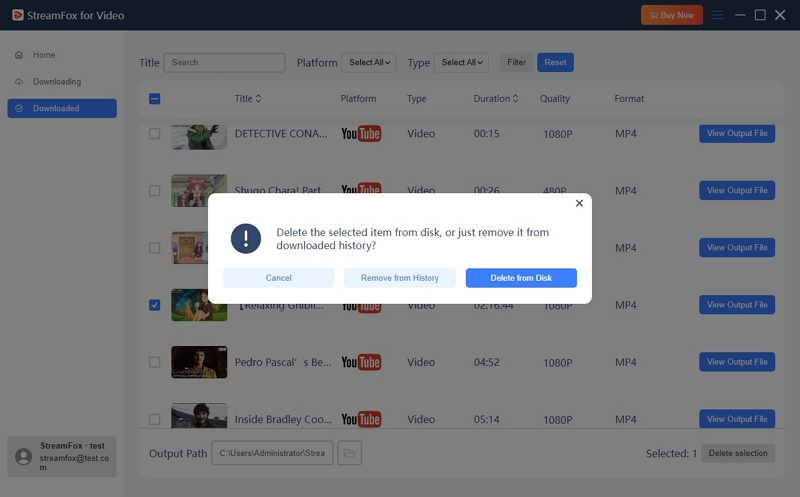Click YouTube logo of Inside Bradley Cooper row
Screen dimensions: 800x497
point(361,419)
